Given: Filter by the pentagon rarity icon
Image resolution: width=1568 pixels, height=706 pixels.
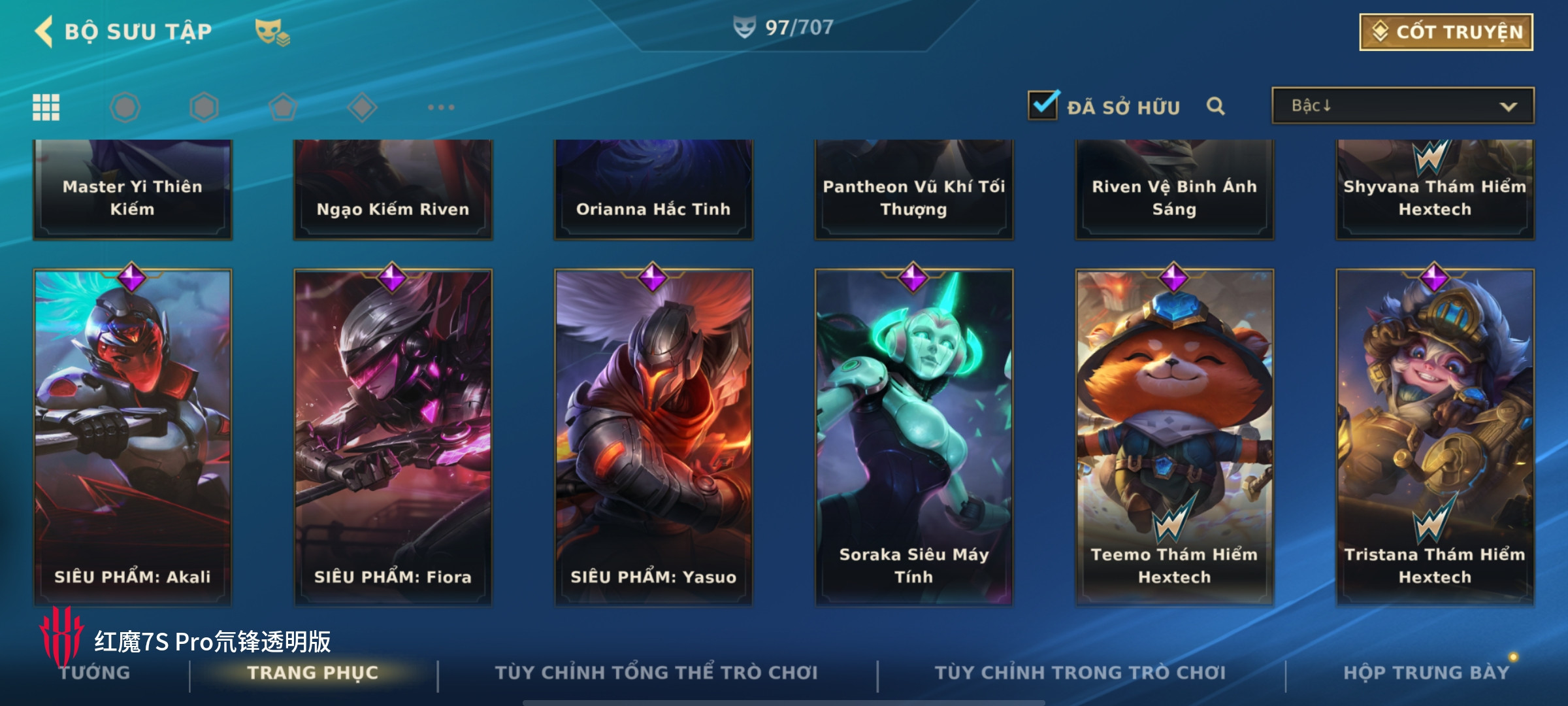Looking at the screenshot, I should click(283, 107).
